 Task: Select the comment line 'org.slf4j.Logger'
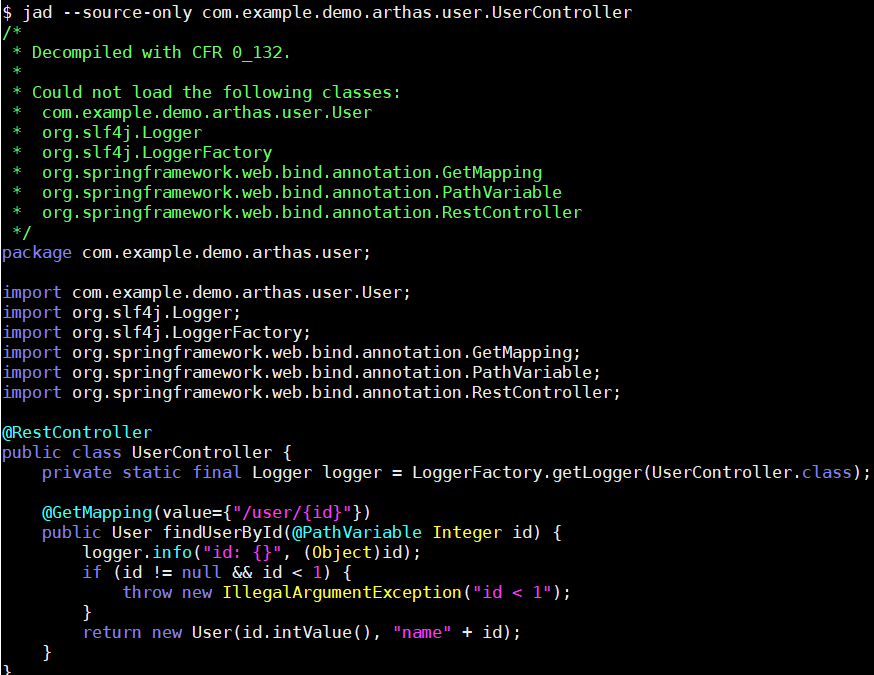click(122, 133)
